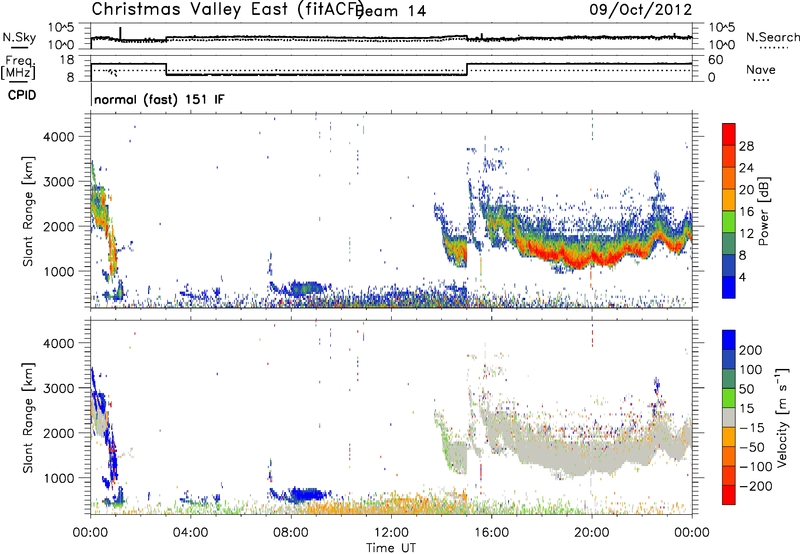This screenshot has width=800, height=554.
Task: Click the 'Time UT' axis label
Action: [391, 548]
